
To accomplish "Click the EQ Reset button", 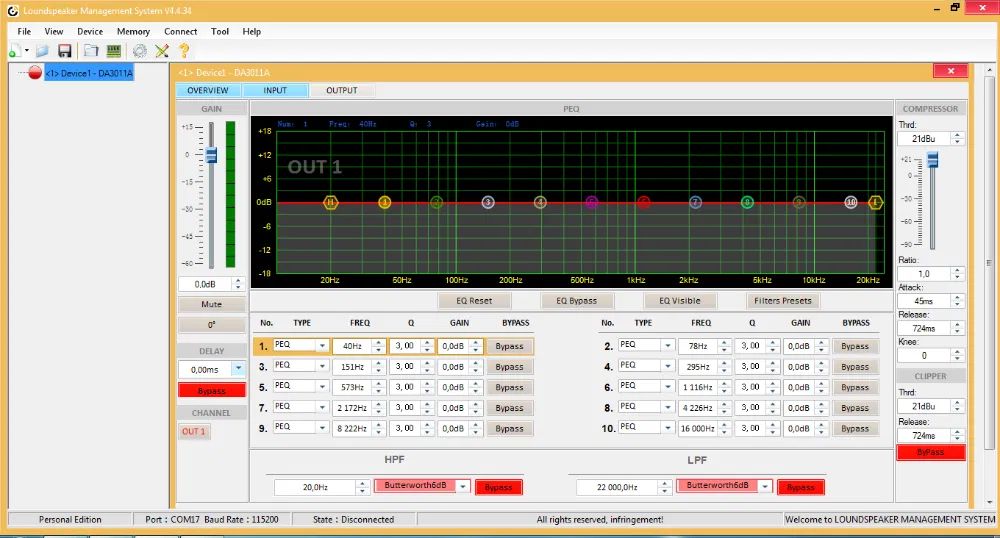I will (x=474, y=301).
